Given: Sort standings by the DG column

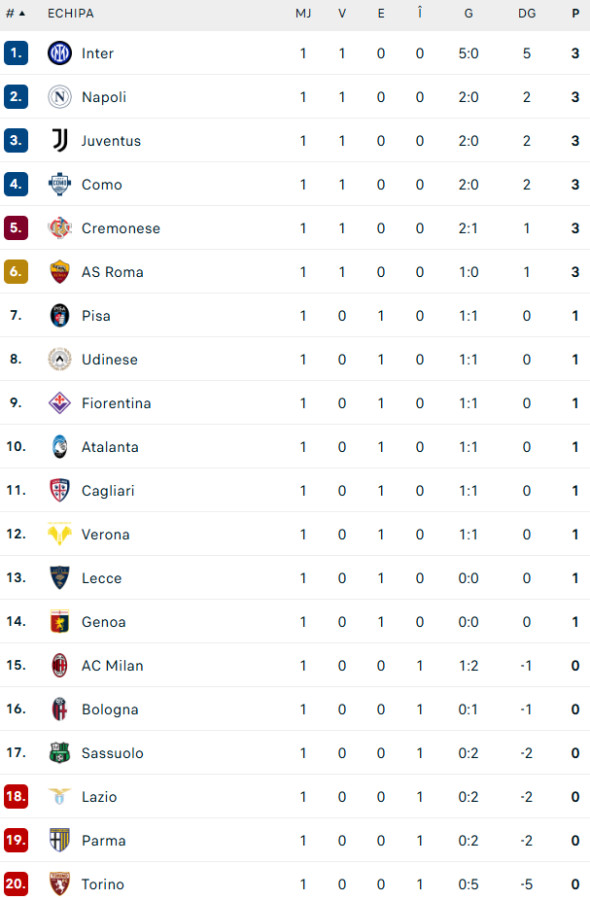Looking at the screenshot, I should [527, 14].
